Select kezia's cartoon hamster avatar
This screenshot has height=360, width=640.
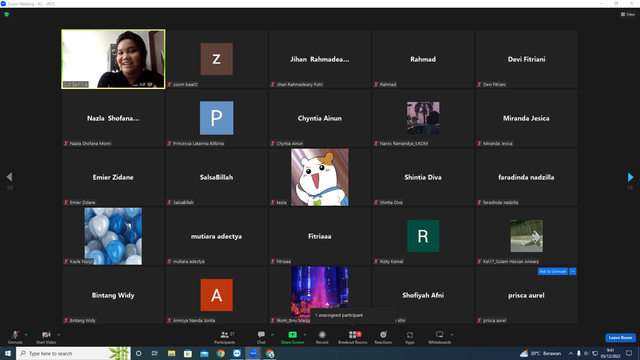click(320, 177)
